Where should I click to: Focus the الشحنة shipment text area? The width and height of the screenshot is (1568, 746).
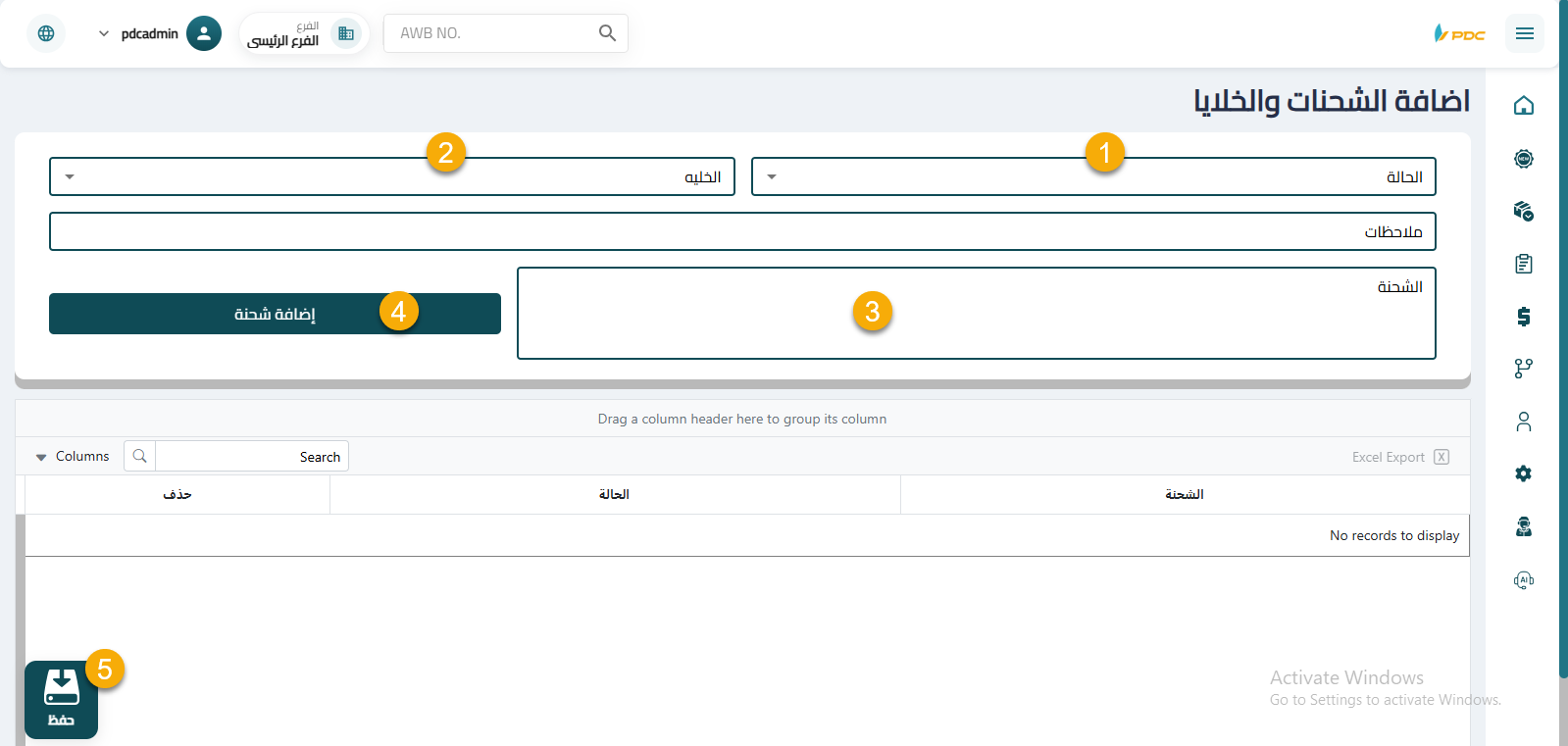(x=977, y=313)
